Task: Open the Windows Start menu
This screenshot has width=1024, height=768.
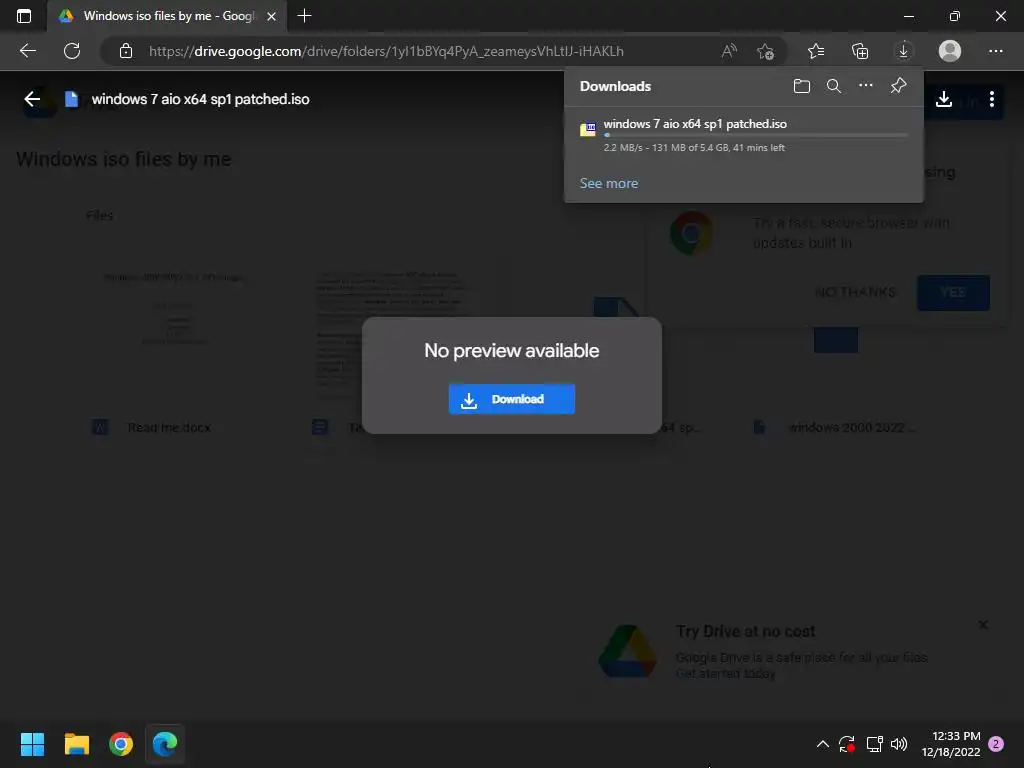Action: click(32, 744)
